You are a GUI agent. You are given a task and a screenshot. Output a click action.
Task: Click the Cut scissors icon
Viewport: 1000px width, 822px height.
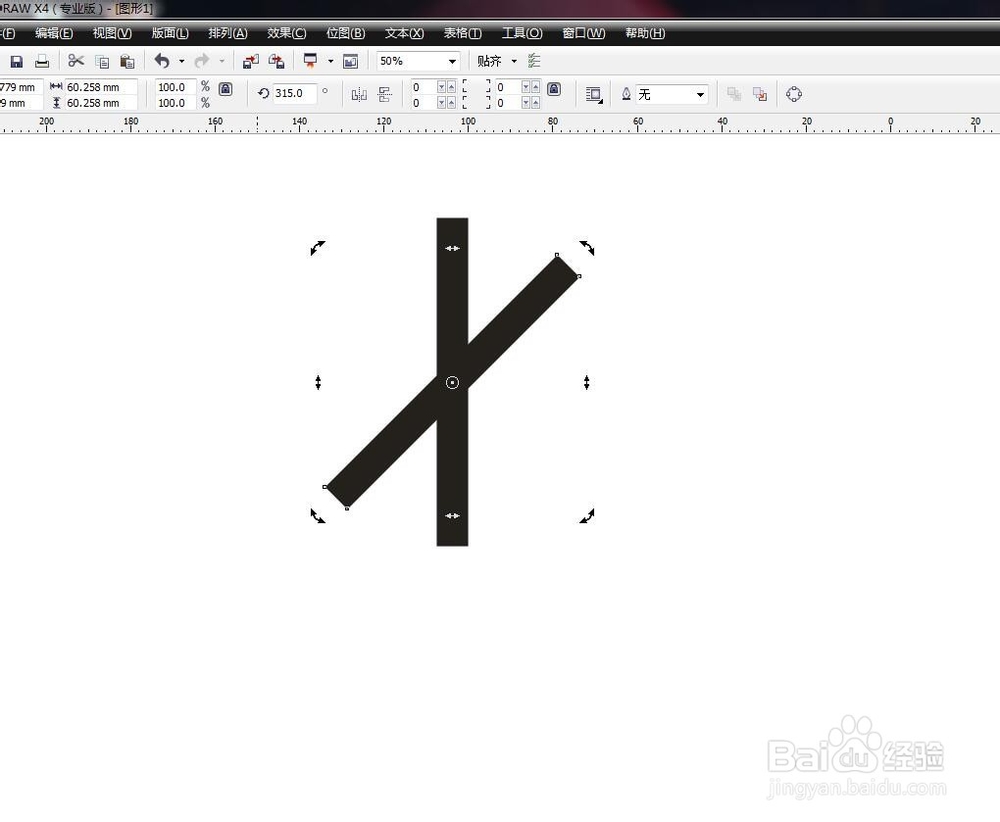[x=76, y=61]
